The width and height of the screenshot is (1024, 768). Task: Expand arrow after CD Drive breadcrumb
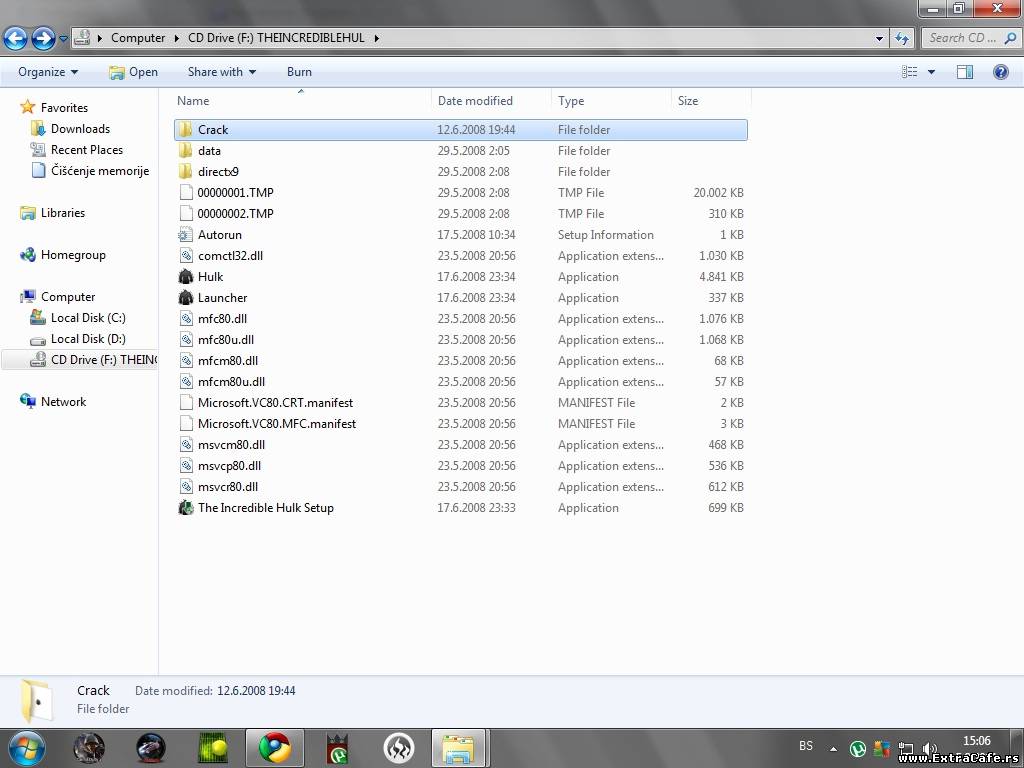point(376,38)
